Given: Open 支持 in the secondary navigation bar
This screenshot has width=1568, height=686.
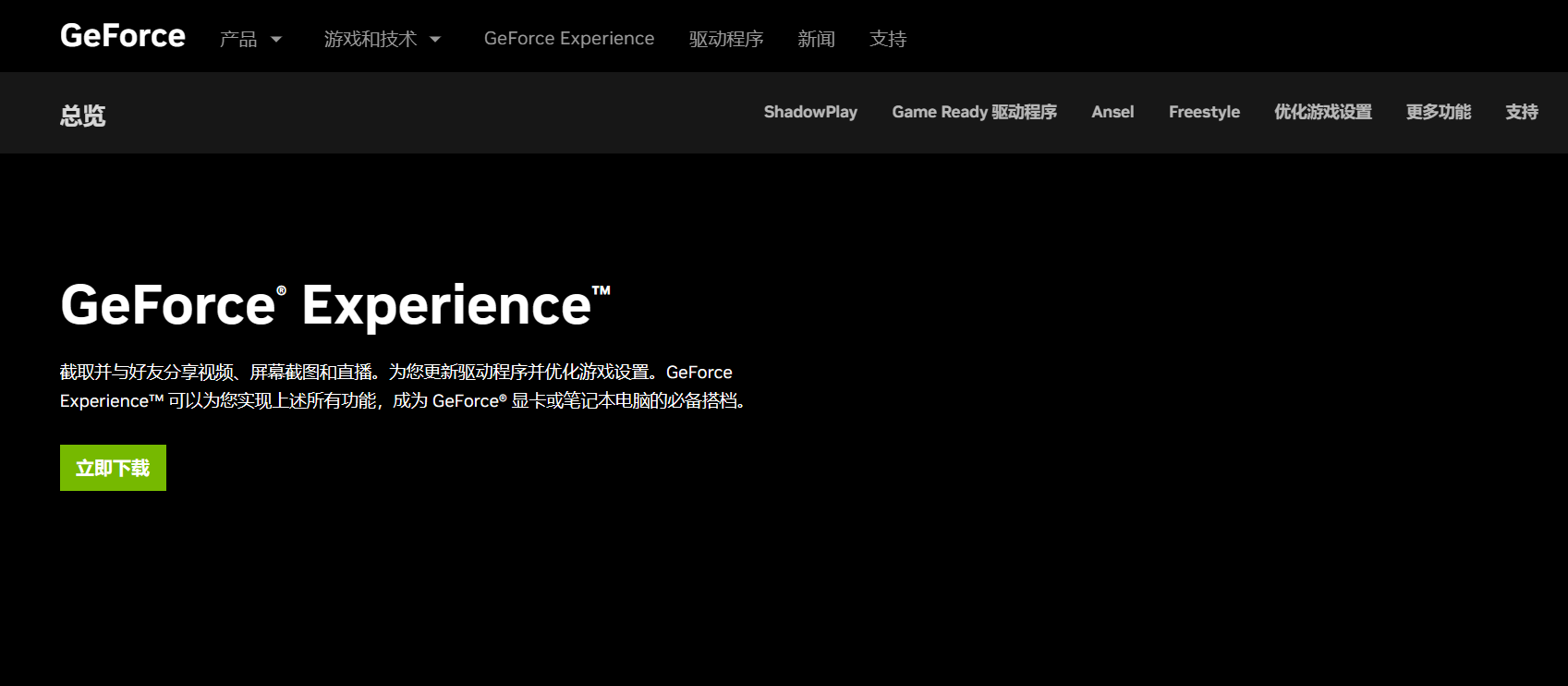Looking at the screenshot, I should pos(1522,112).
